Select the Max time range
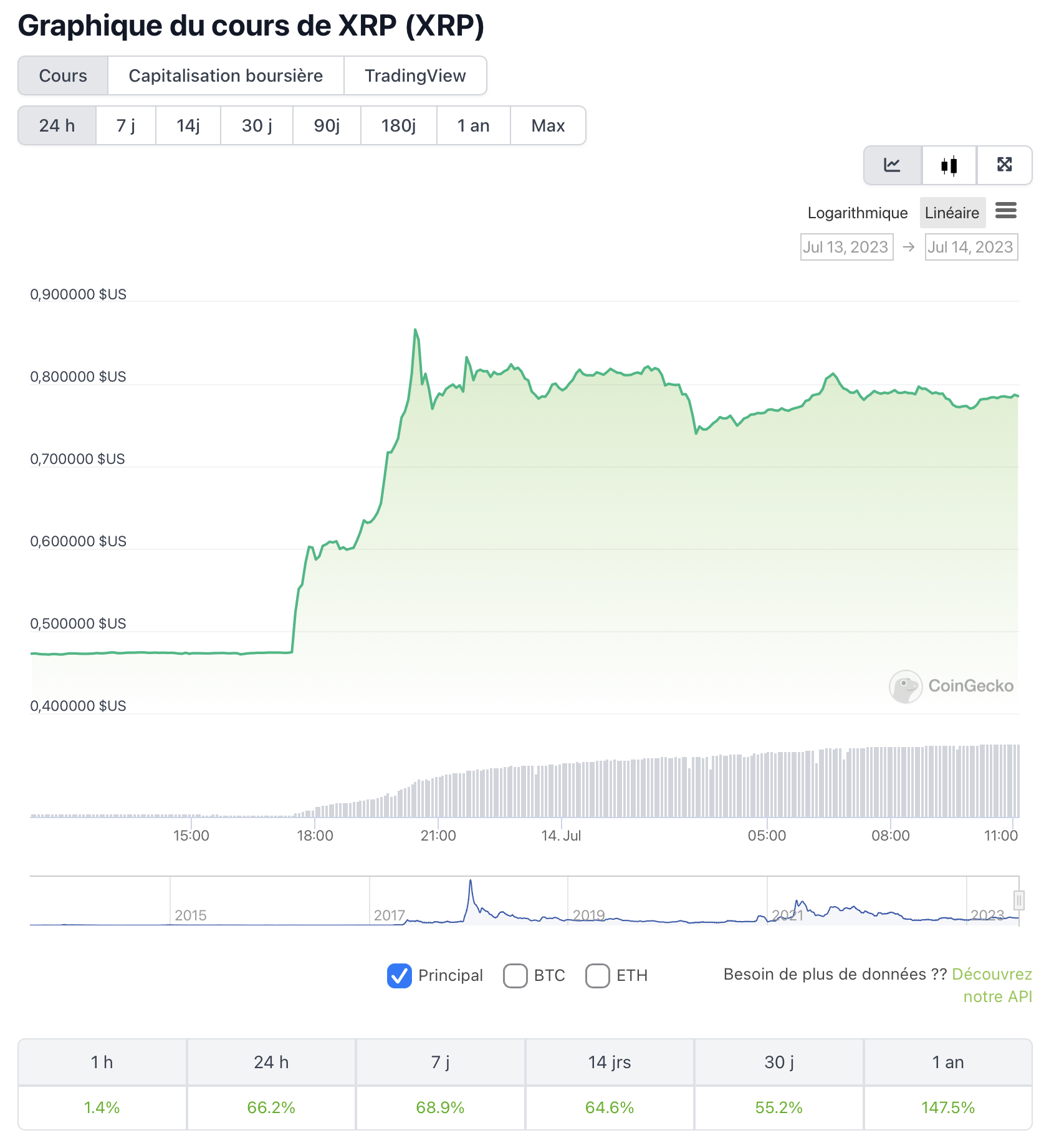 (548, 126)
